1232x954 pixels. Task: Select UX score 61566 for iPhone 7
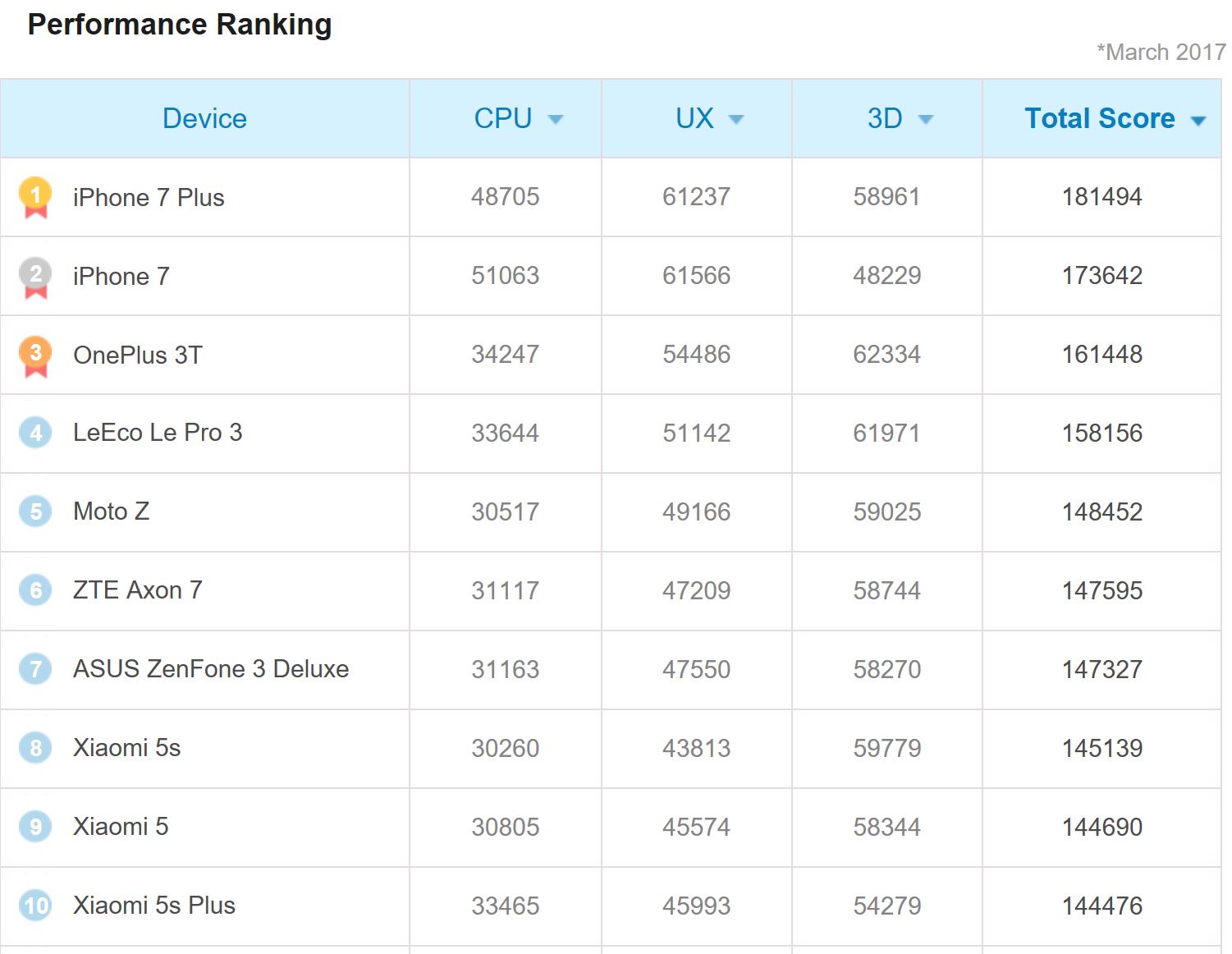[x=697, y=276]
